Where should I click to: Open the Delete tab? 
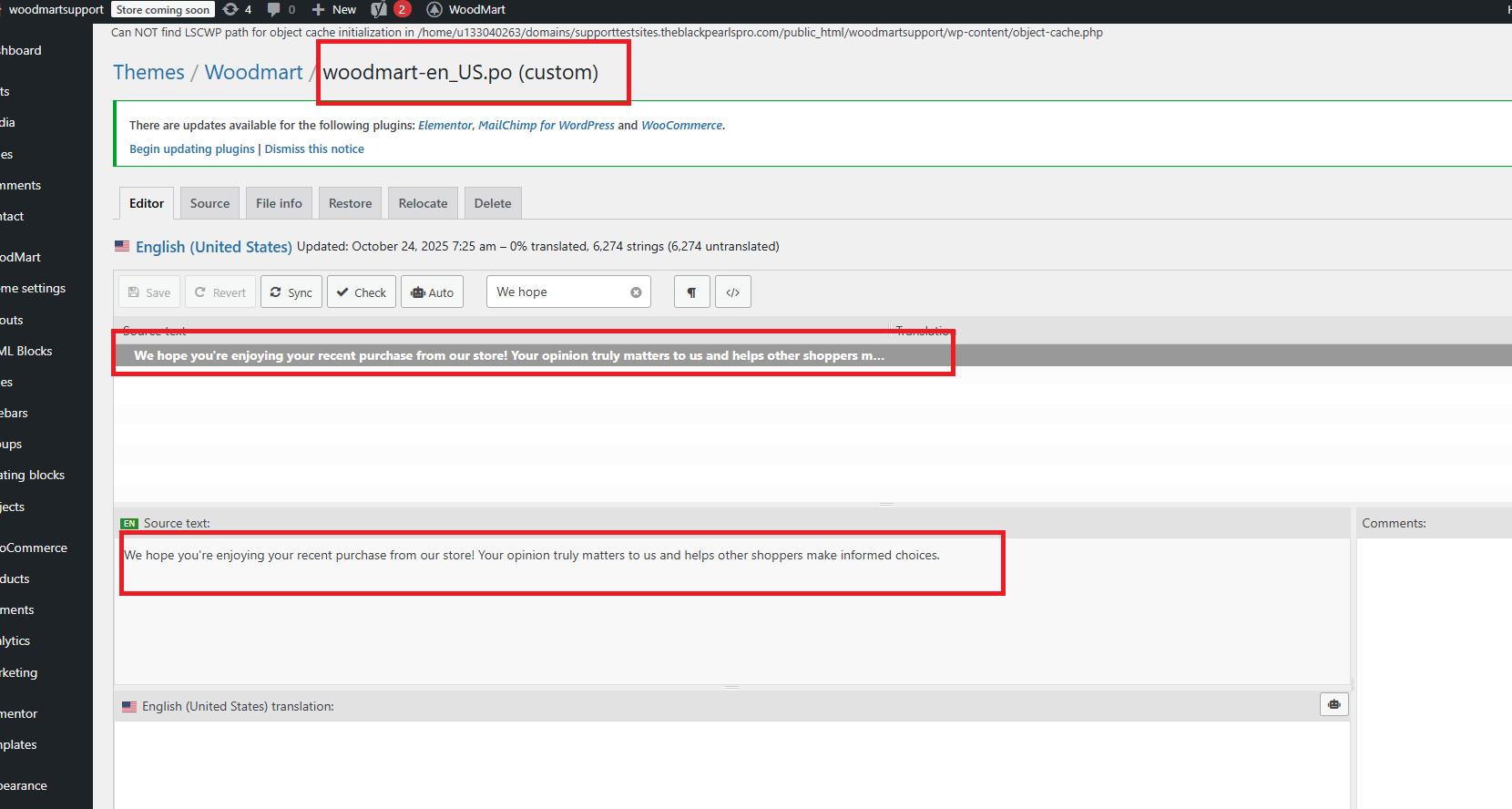(x=493, y=203)
